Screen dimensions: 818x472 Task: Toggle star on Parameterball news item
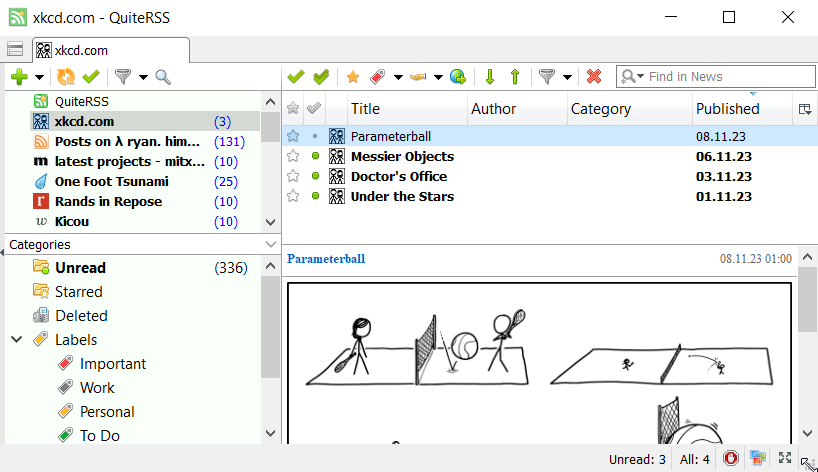293,136
